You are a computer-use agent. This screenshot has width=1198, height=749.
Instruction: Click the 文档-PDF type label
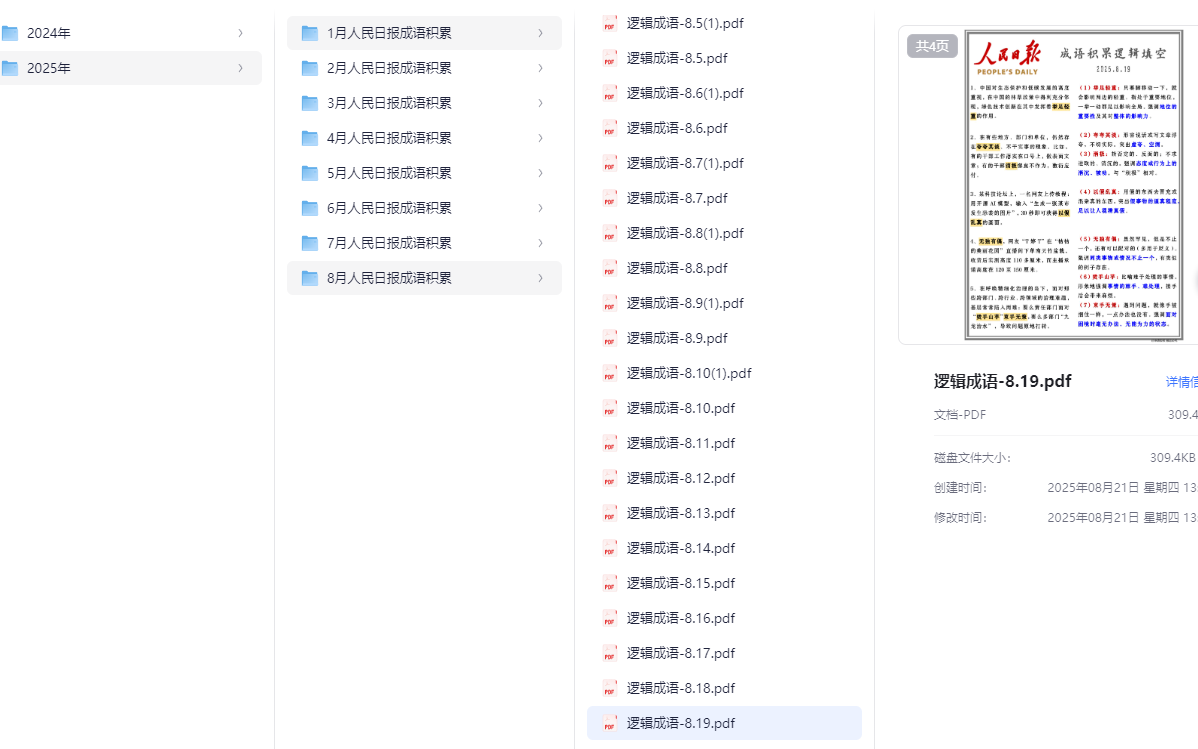pos(960,414)
